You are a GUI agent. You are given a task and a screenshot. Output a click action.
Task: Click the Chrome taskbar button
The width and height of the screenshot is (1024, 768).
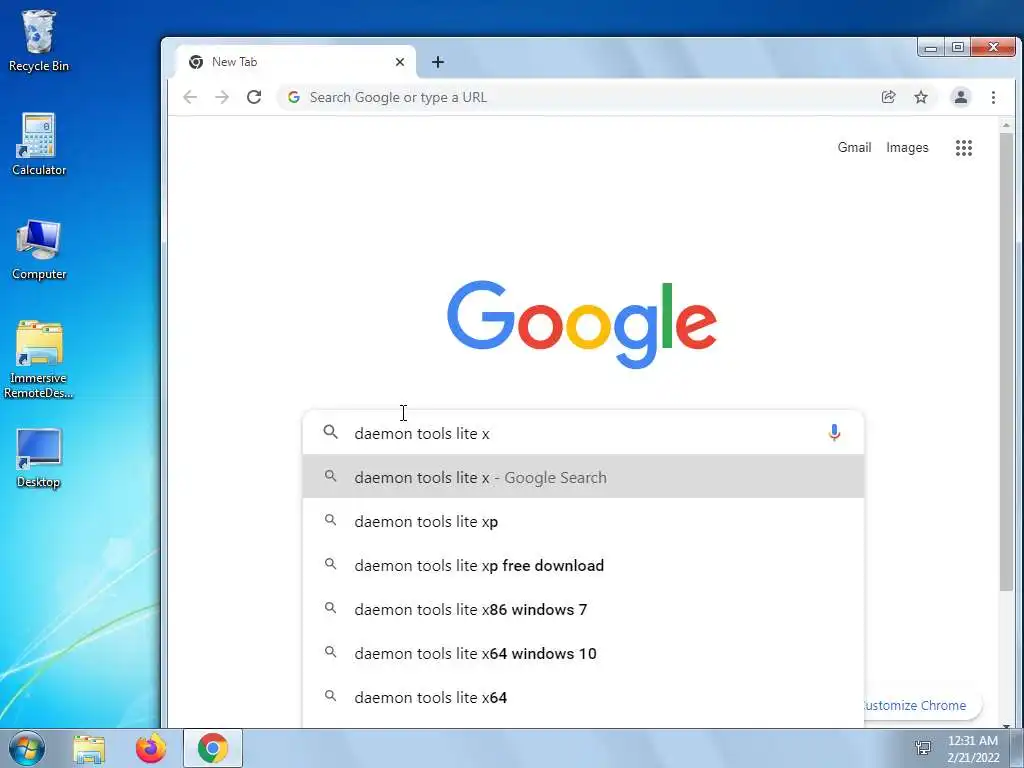(x=213, y=748)
